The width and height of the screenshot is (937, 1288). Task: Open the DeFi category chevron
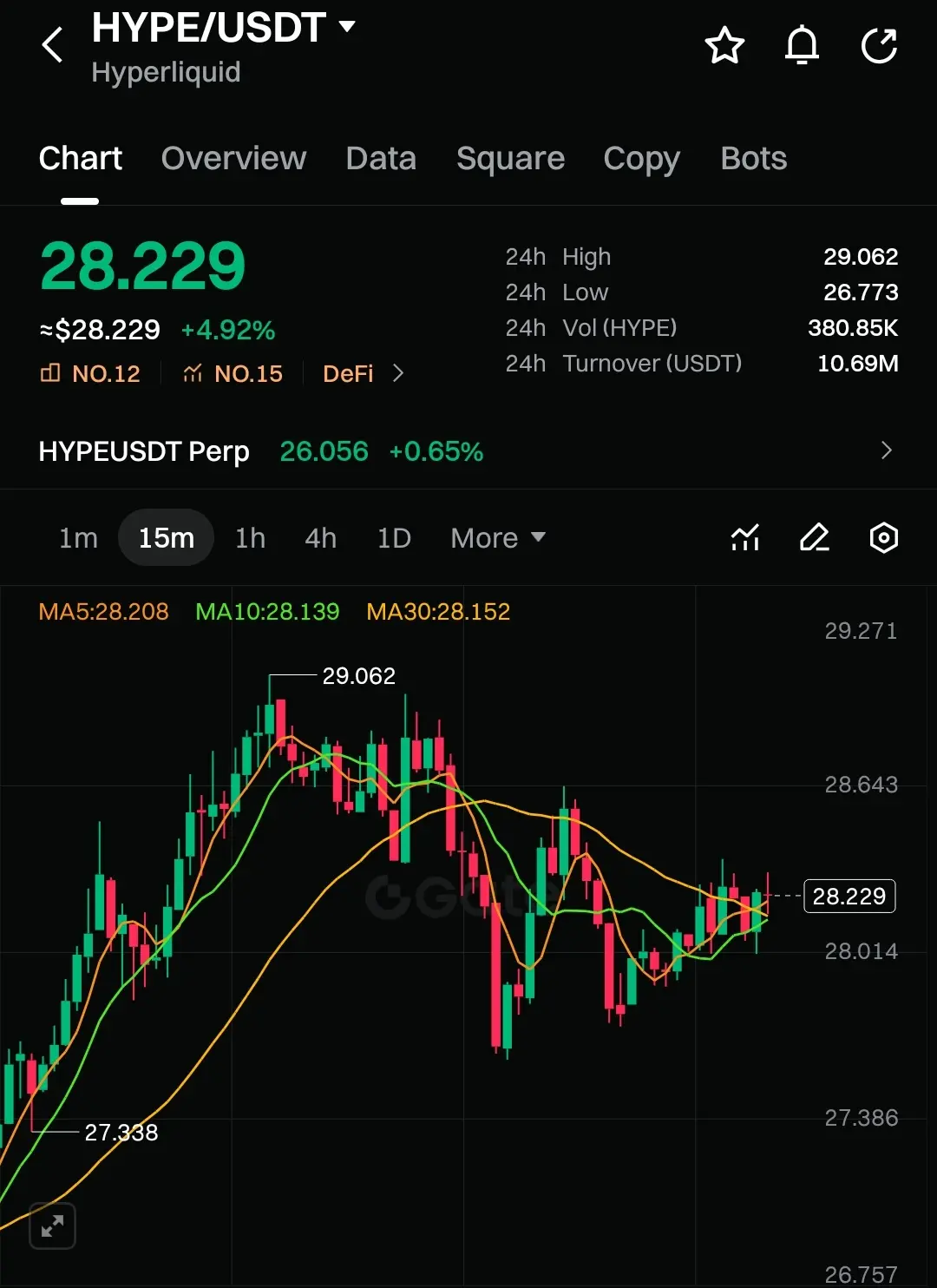click(x=398, y=373)
